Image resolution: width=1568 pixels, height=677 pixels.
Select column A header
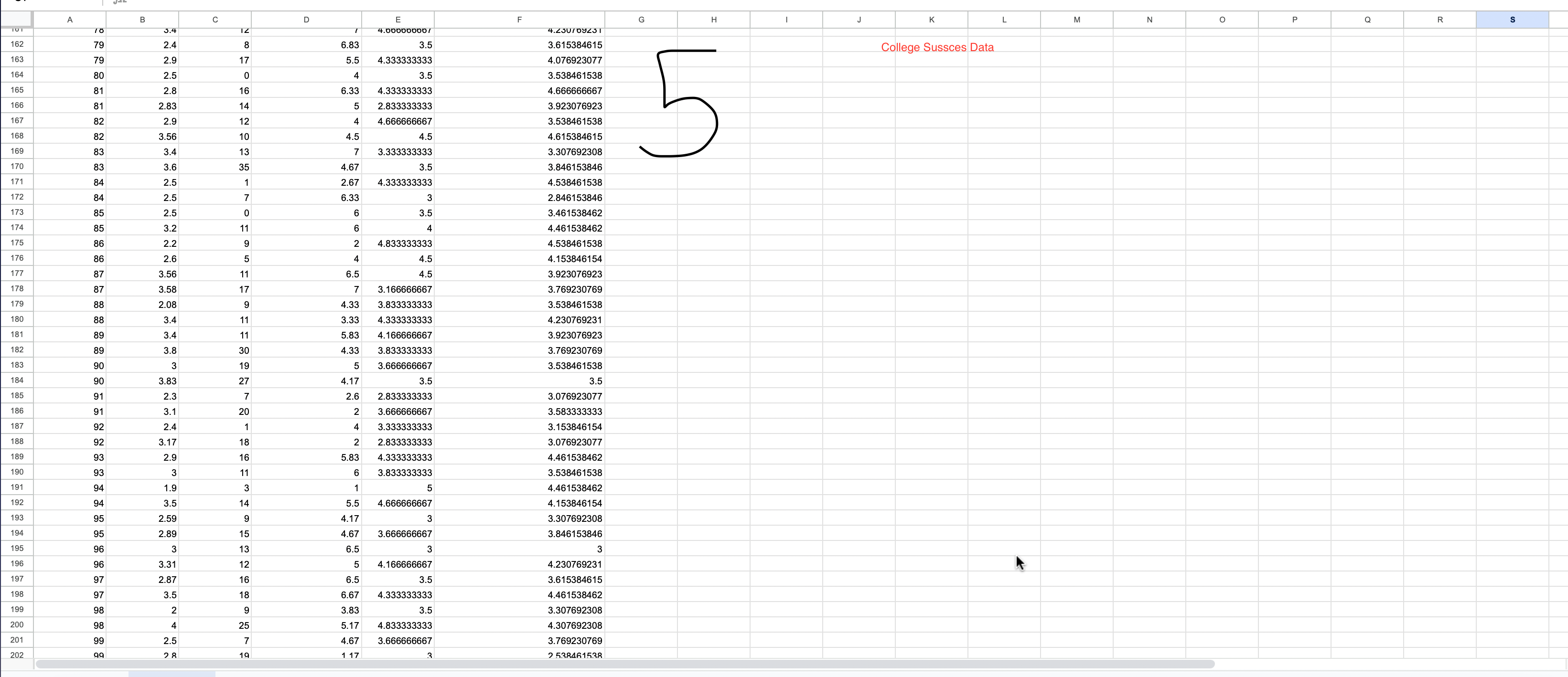click(70, 19)
